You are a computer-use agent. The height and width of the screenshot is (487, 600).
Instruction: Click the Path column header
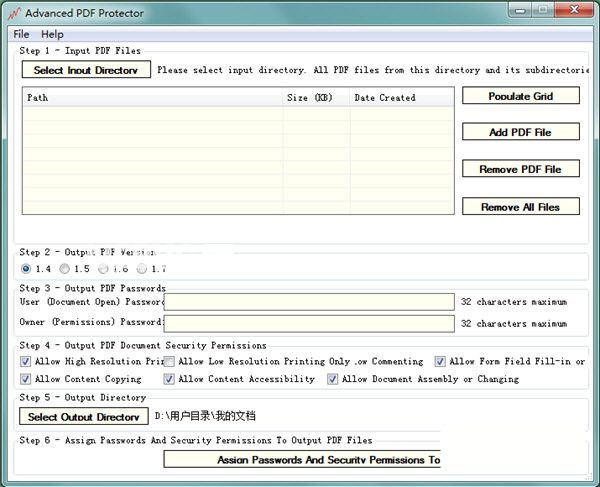[x=153, y=98]
